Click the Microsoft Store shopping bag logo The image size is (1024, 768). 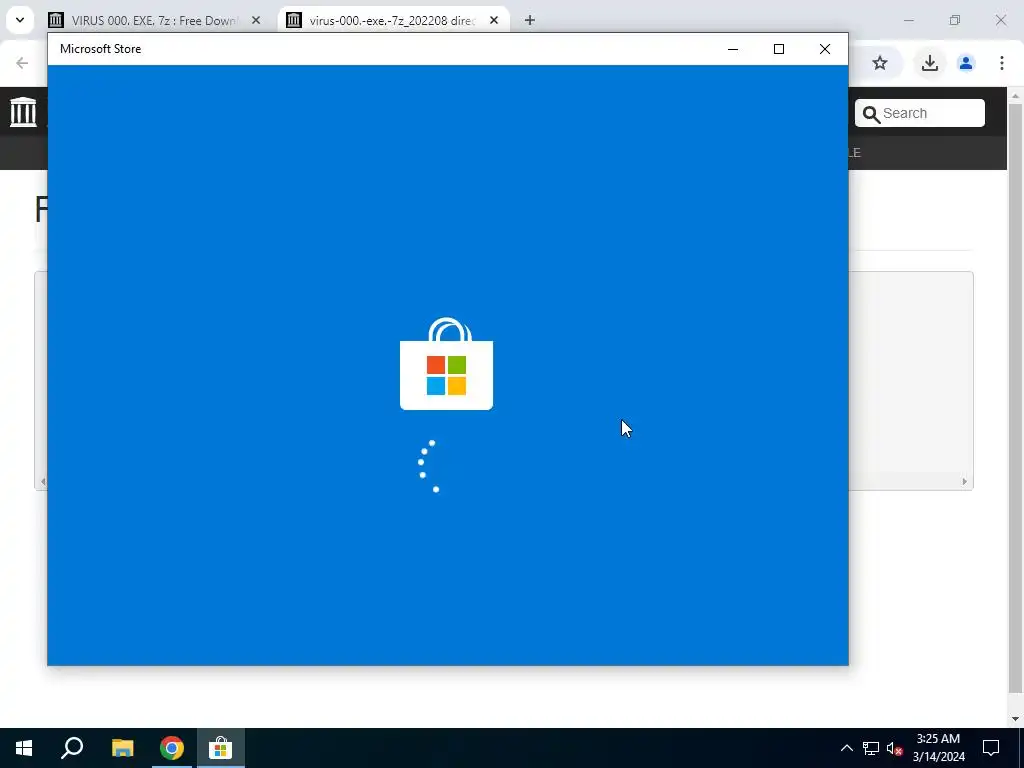pyautogui.click(x=447, y=364)
